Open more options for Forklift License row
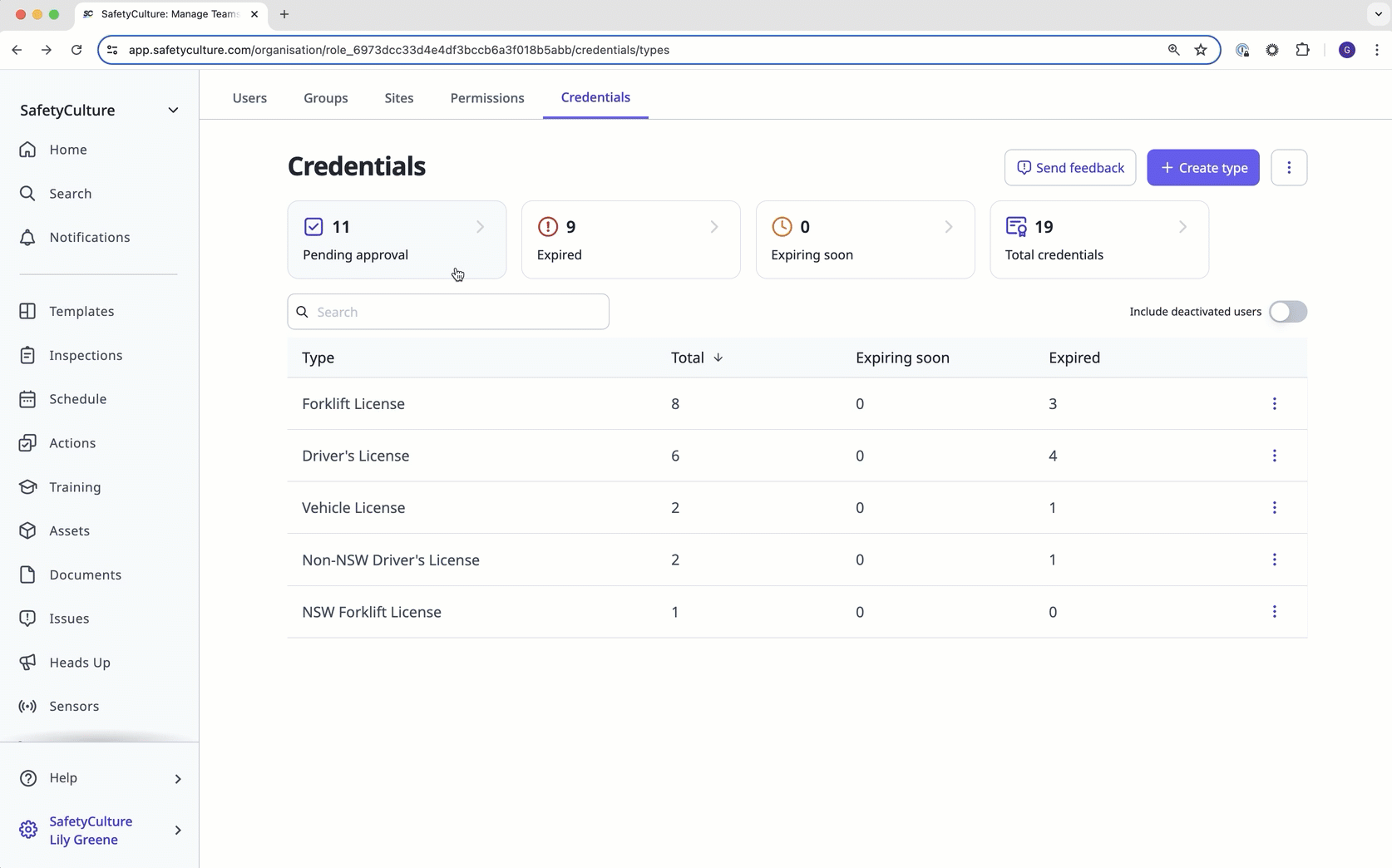 point(1274,404)
